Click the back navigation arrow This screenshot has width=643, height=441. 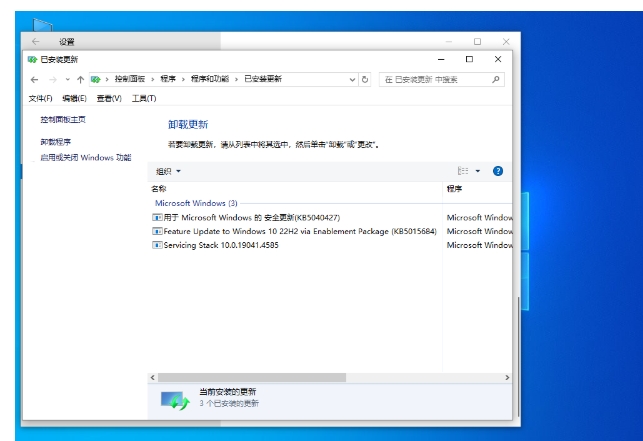pos(35,79)
